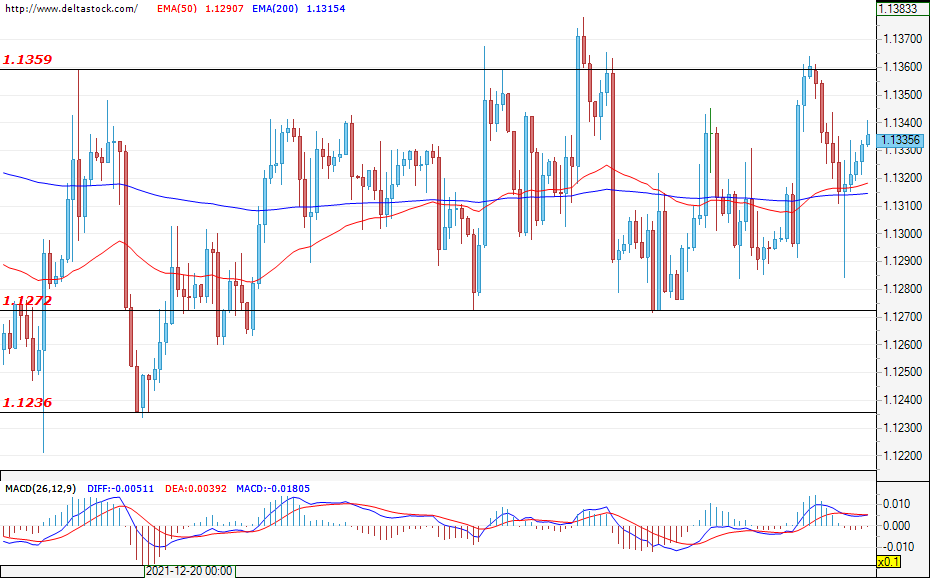Click the 1.13100 price axis label
Viewport: 930px width, 578px height.
pyautogui.click(x=902, y=206)
